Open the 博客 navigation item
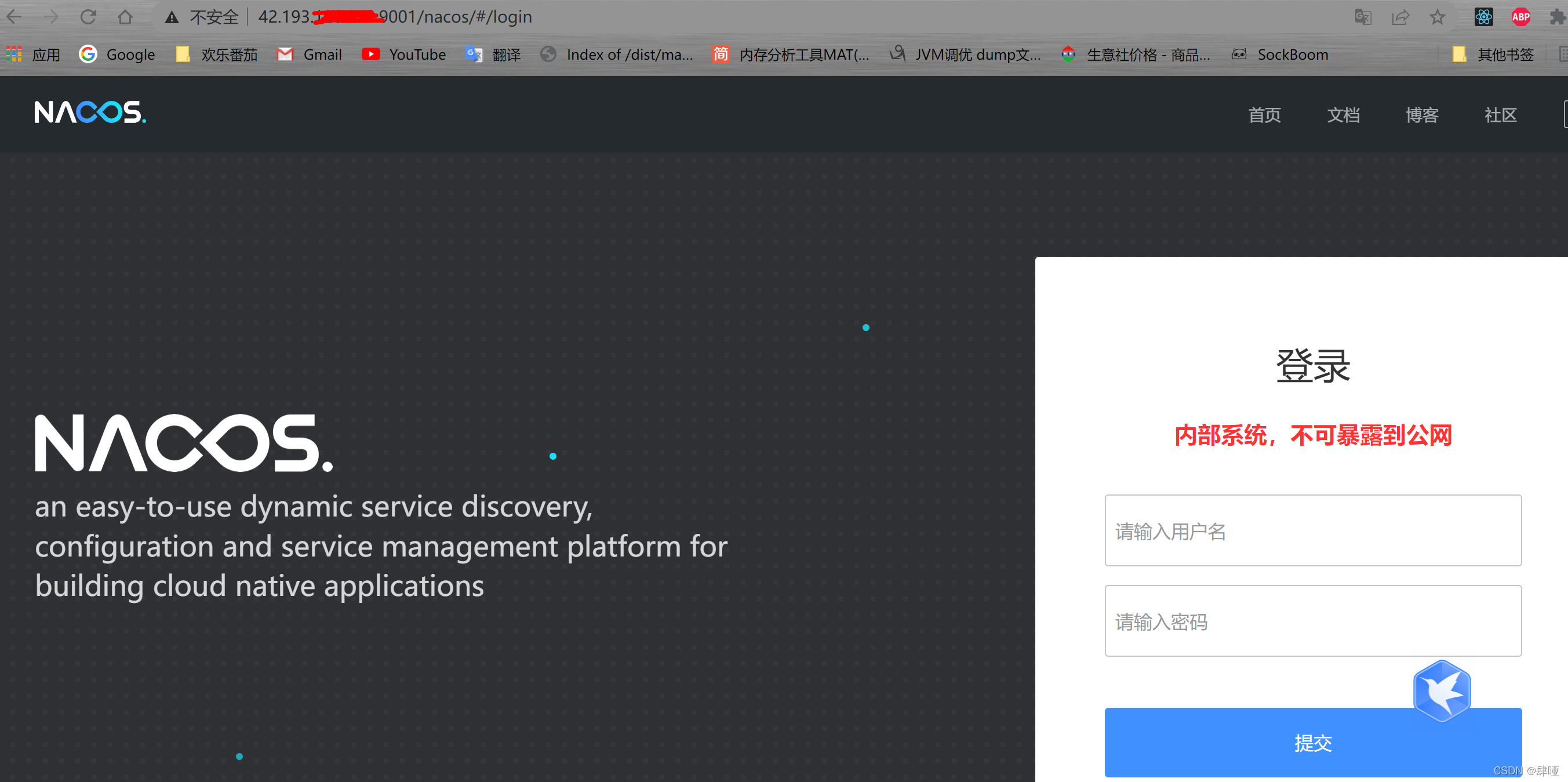 (x=1422, y=114)
